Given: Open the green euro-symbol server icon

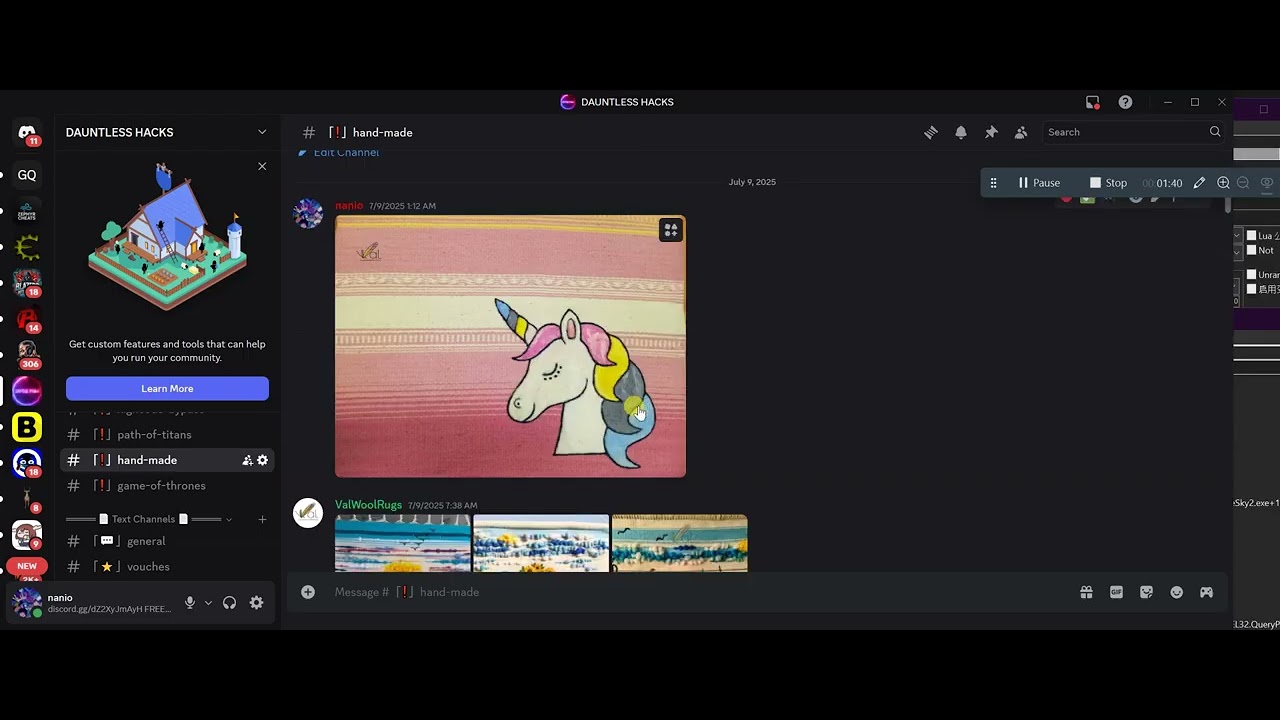Looking at the screenshot, I should pyautogui.click(x=27, y=247).
